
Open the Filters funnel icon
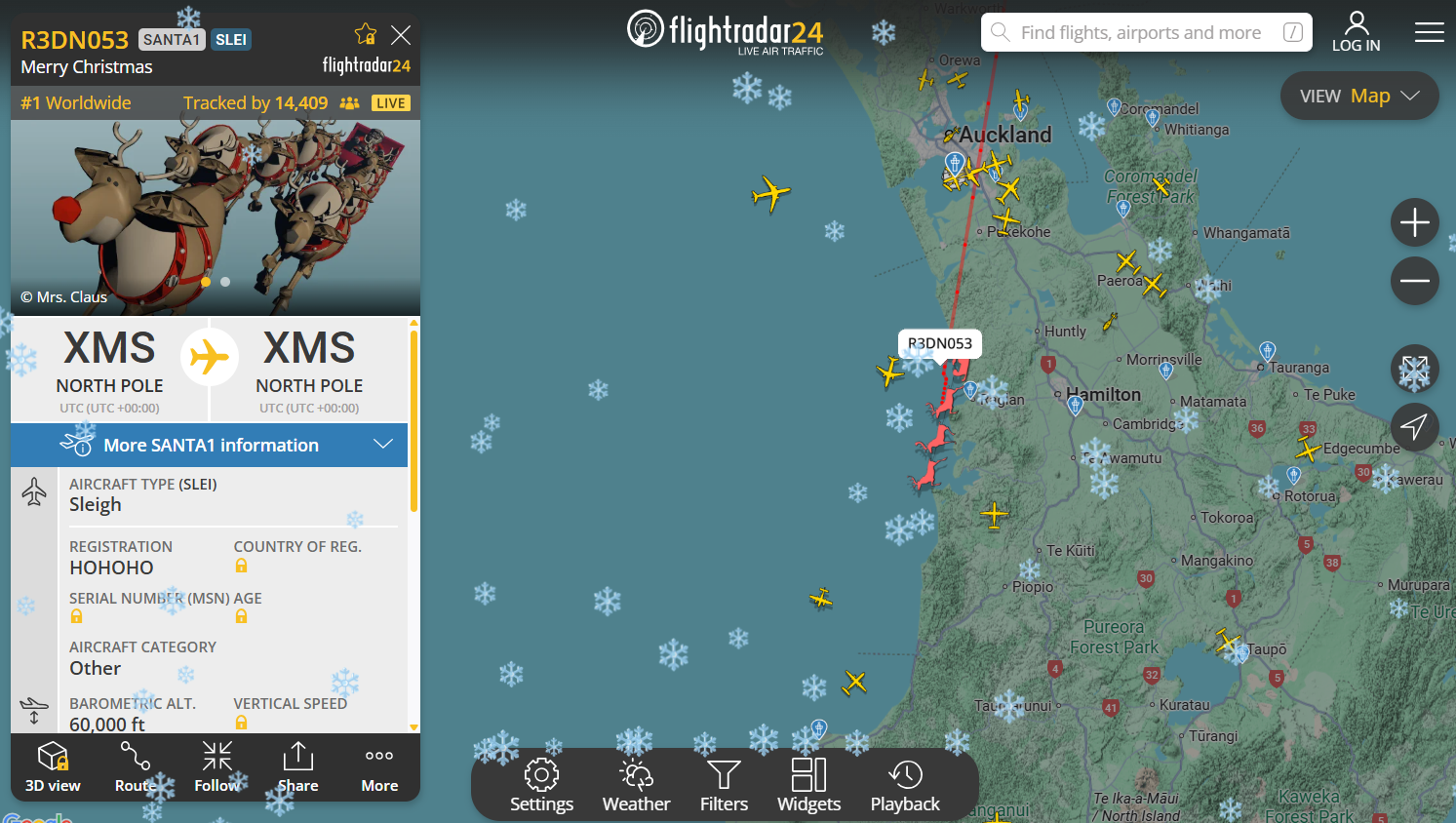coord(724,785)
